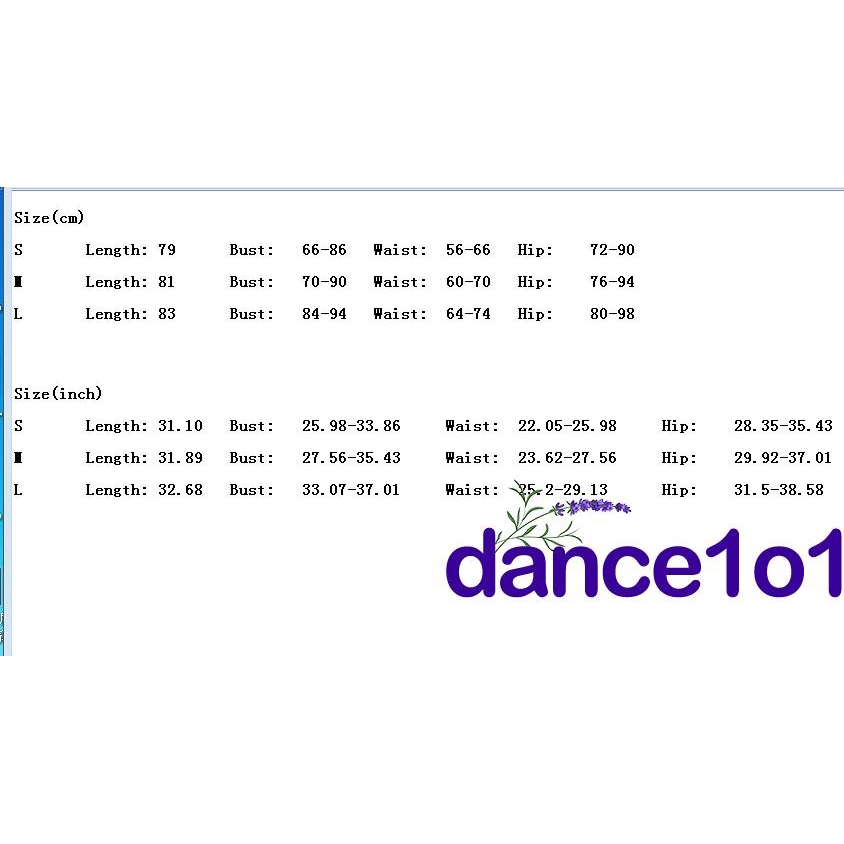844x844 pixels.
Task: Click the Hip range 72-90
Action: point(612,250)
